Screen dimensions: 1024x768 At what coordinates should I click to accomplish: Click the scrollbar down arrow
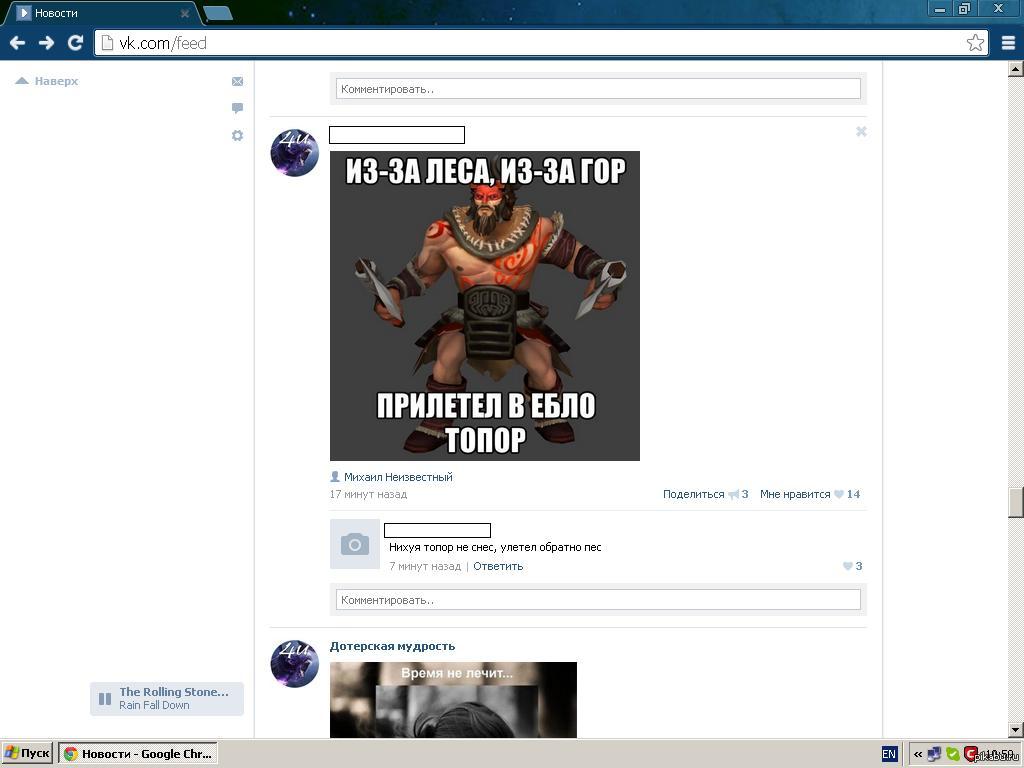(1016, 729)
